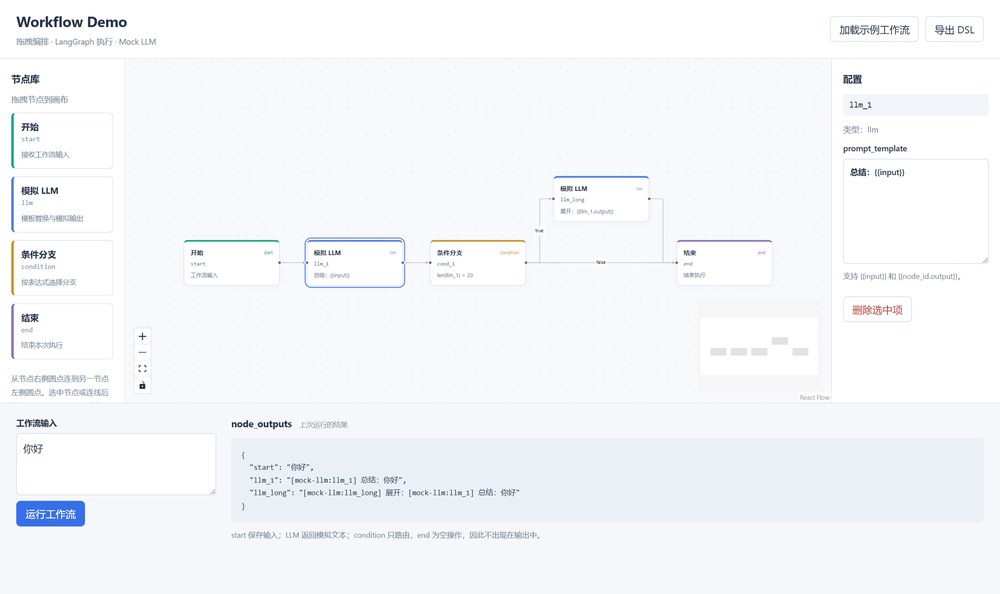The height and width of the screenshot is (594, 1000).
Task: Click the 节点库 heading
Action: (26, 79)
